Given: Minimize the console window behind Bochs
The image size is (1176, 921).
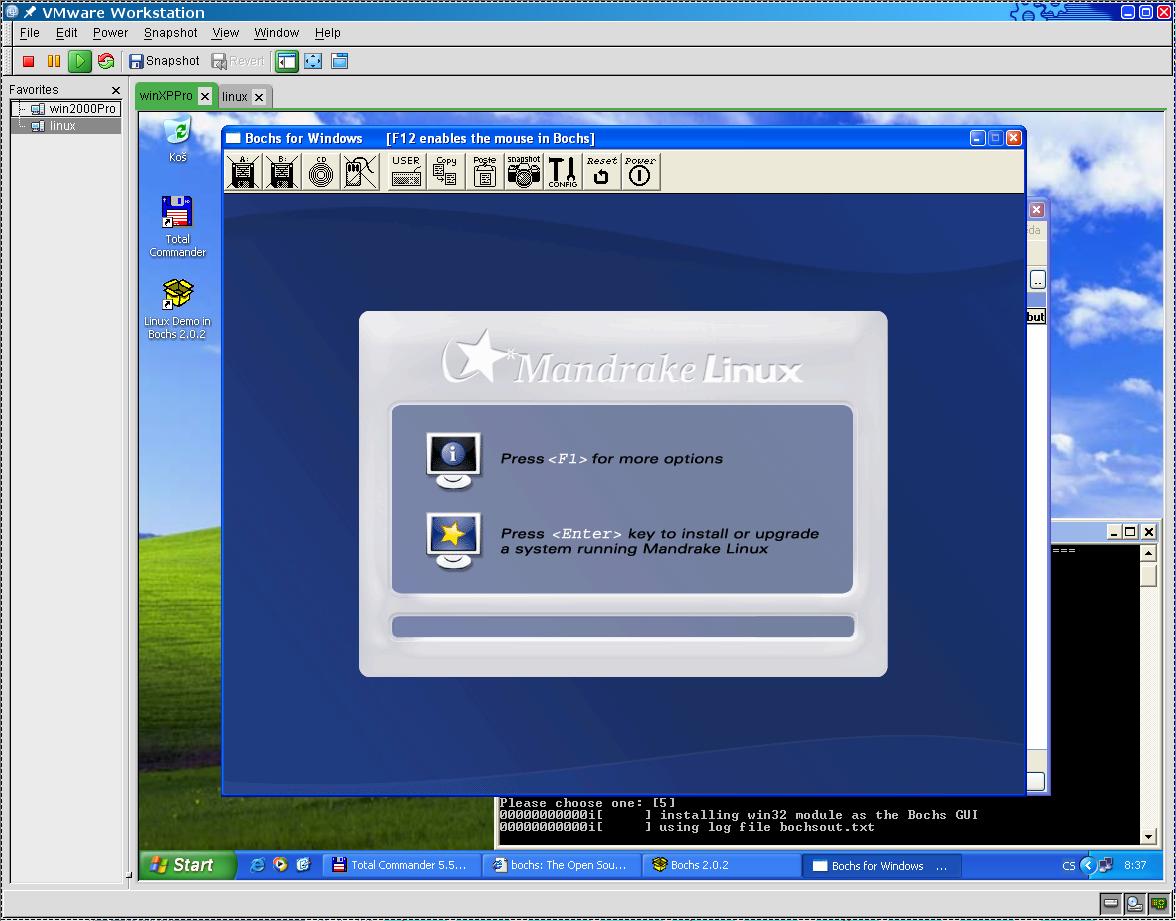Looking at the screenshot, I should 1114,532.
